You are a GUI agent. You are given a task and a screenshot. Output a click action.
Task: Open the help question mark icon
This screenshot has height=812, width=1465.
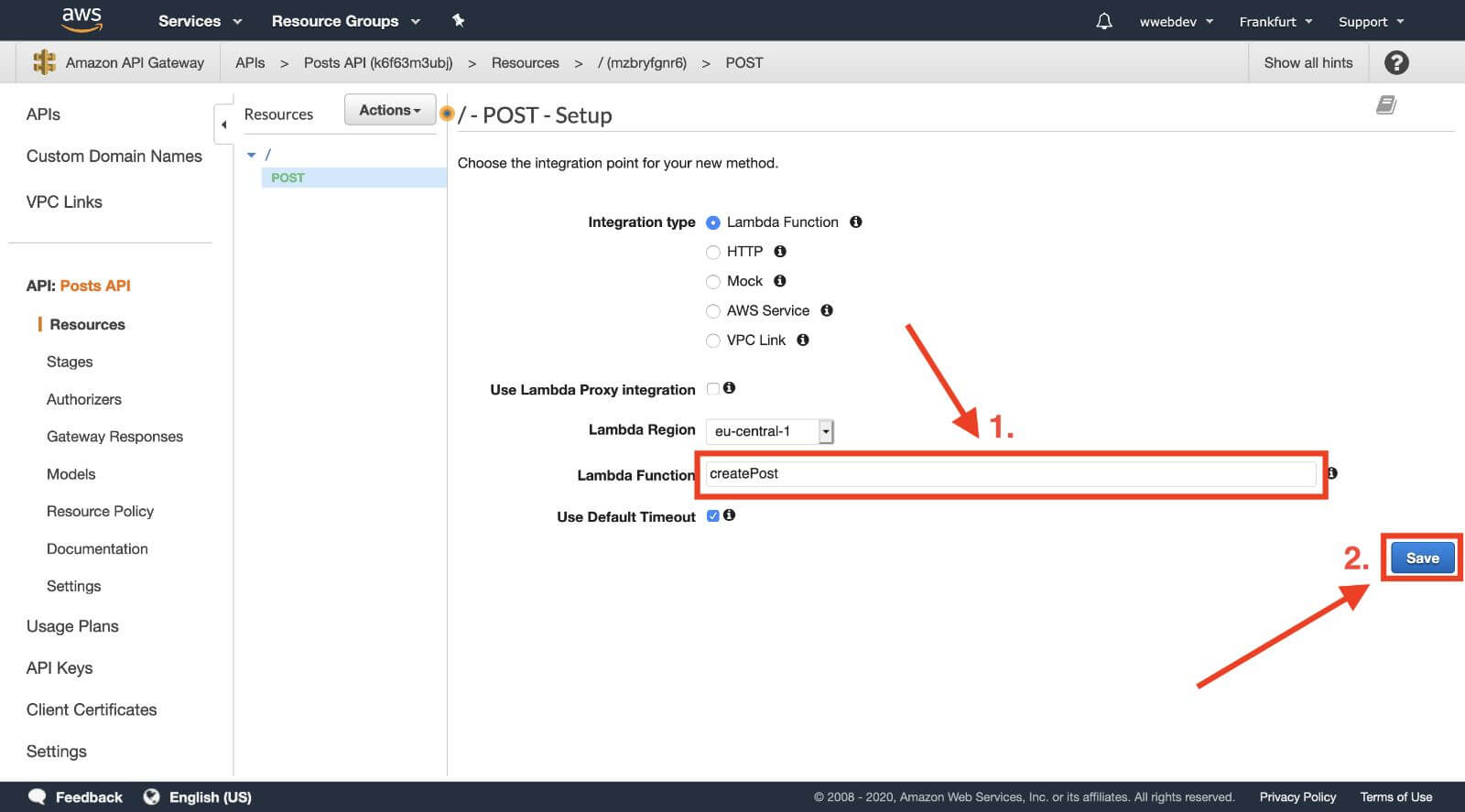click(1396, 62)
